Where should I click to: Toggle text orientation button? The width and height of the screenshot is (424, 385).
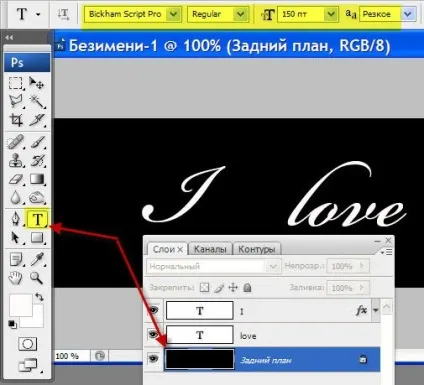(x=63, y=14)
